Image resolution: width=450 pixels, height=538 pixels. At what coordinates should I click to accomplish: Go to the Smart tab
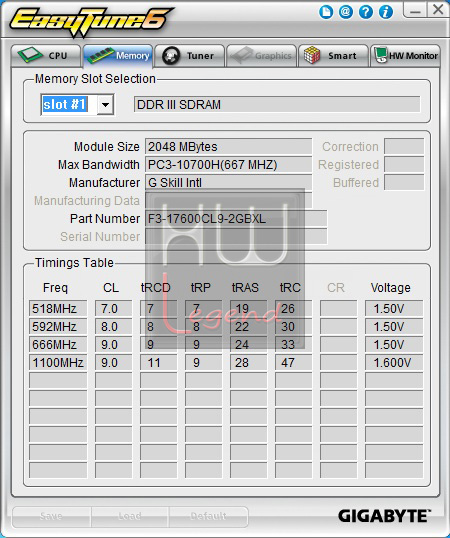pyautogui.click(x=333, y=56)
